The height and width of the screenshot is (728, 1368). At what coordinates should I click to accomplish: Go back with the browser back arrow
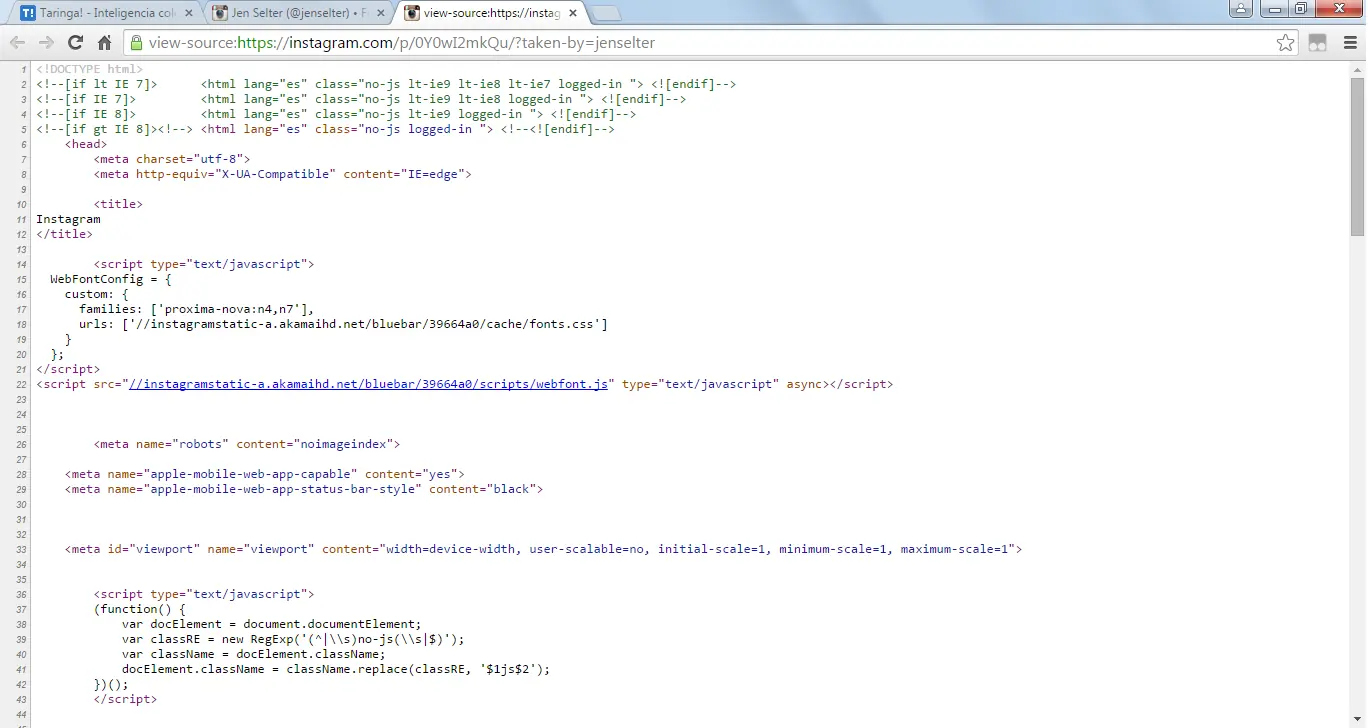[x=17, y=43]
